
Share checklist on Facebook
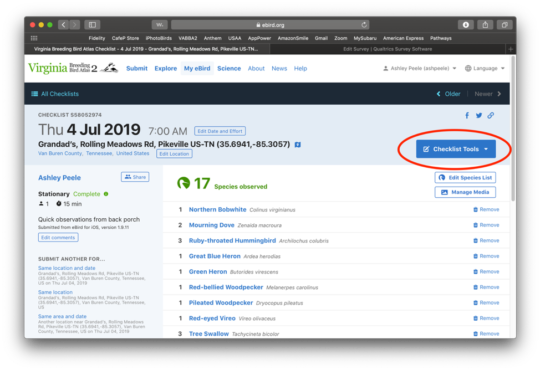tap(467, 115)
